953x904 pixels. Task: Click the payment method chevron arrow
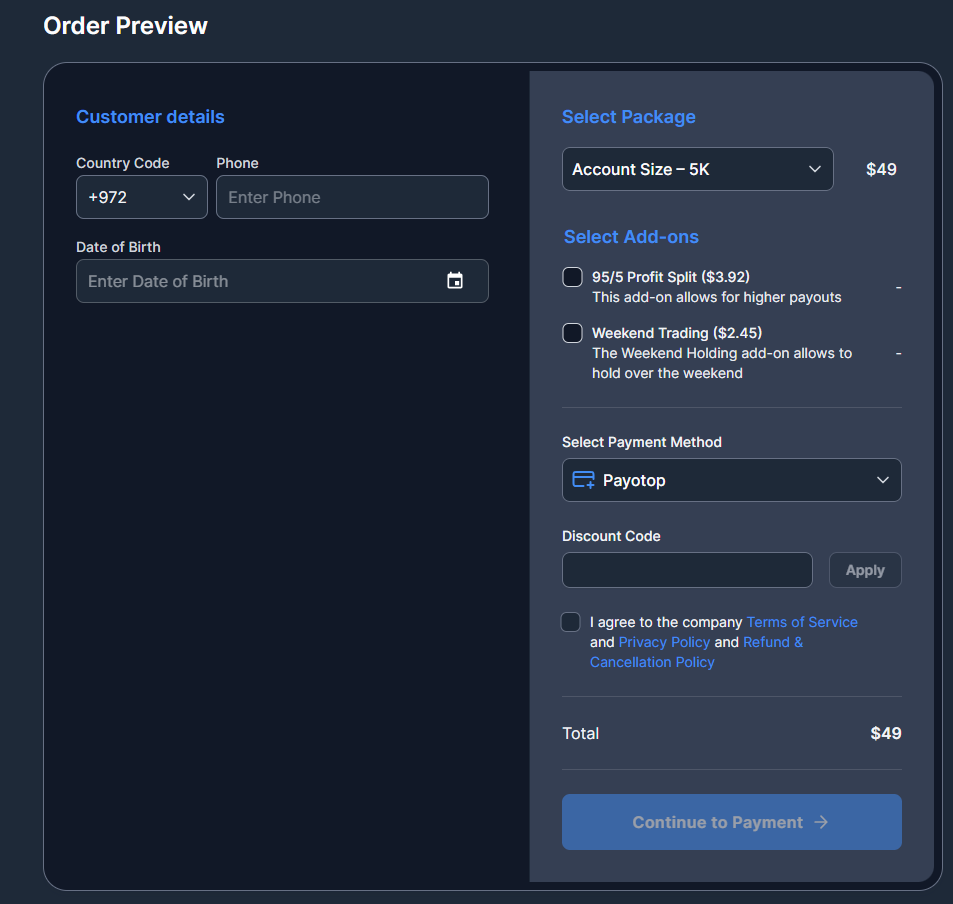click(883, 480)
